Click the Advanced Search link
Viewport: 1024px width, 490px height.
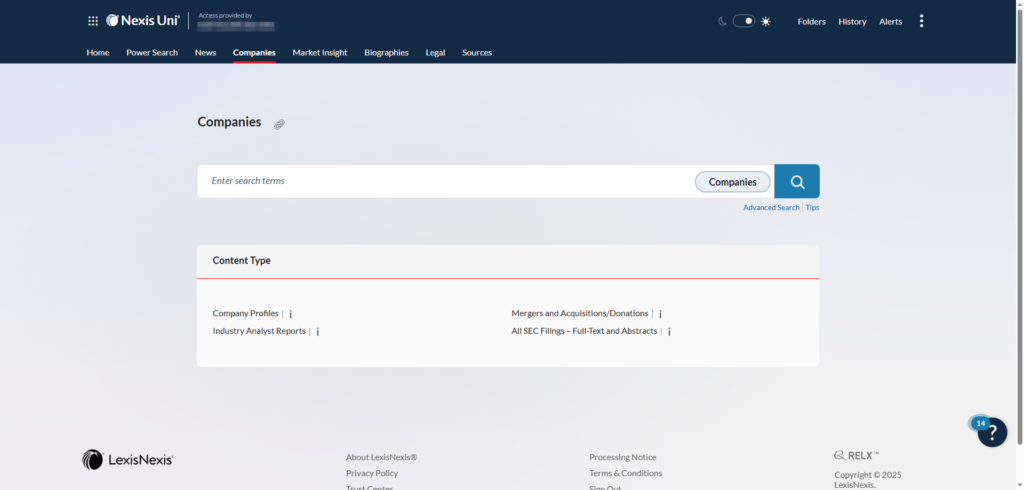(x=771, y=208)
